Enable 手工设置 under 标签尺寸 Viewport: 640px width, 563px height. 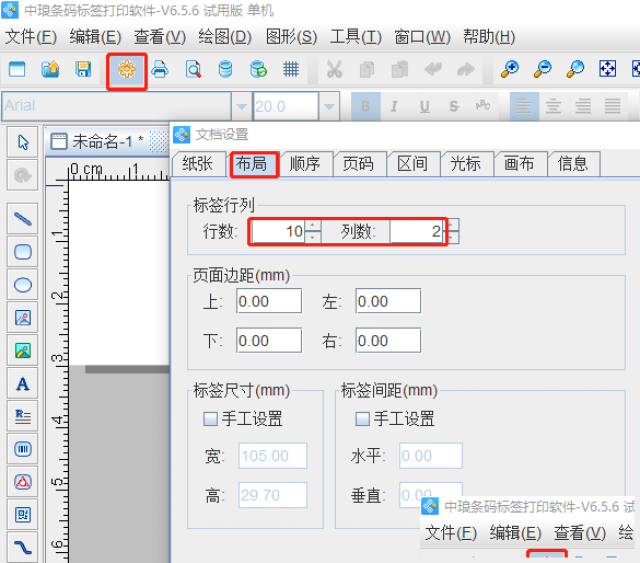210,419
